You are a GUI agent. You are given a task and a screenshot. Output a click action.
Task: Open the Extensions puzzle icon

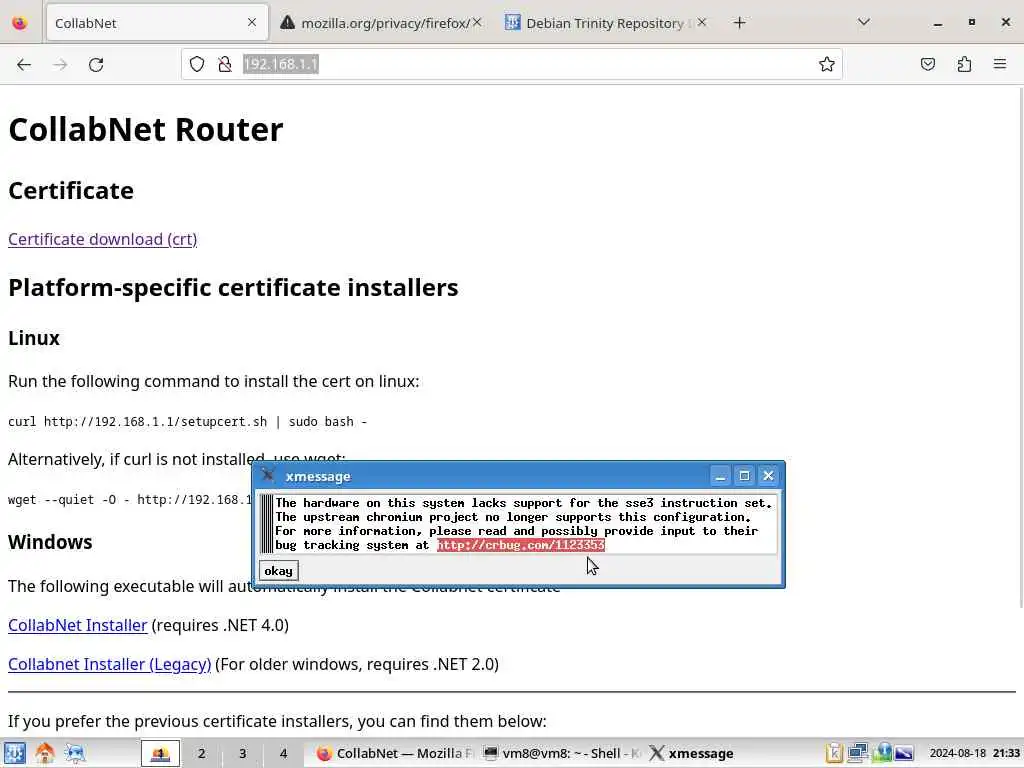pyautogui.click(x=964, y=64)
